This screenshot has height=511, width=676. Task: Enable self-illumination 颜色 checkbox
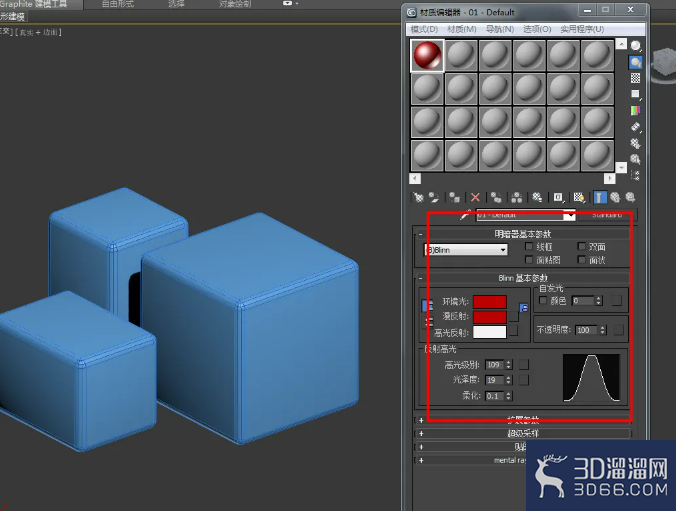click(543, 300)
